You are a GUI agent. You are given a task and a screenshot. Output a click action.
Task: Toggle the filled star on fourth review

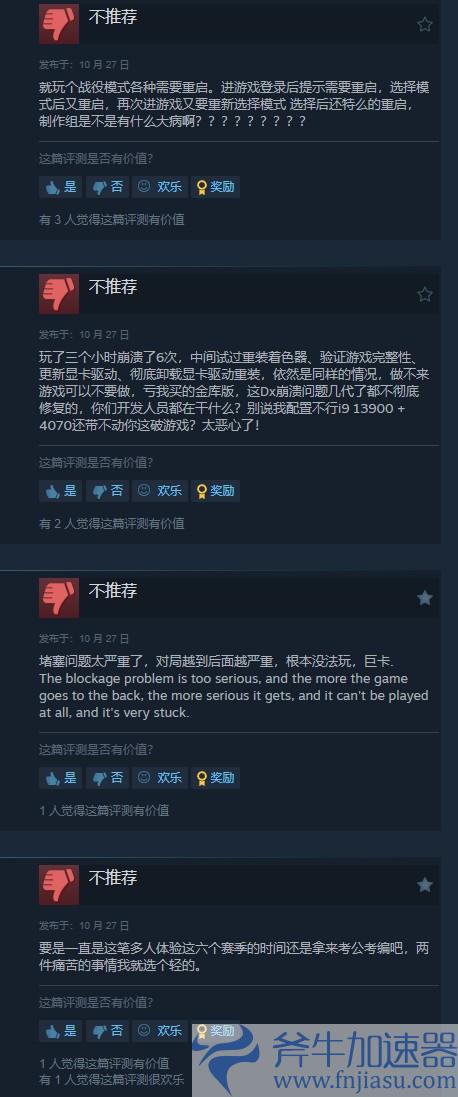coord(424,885)
